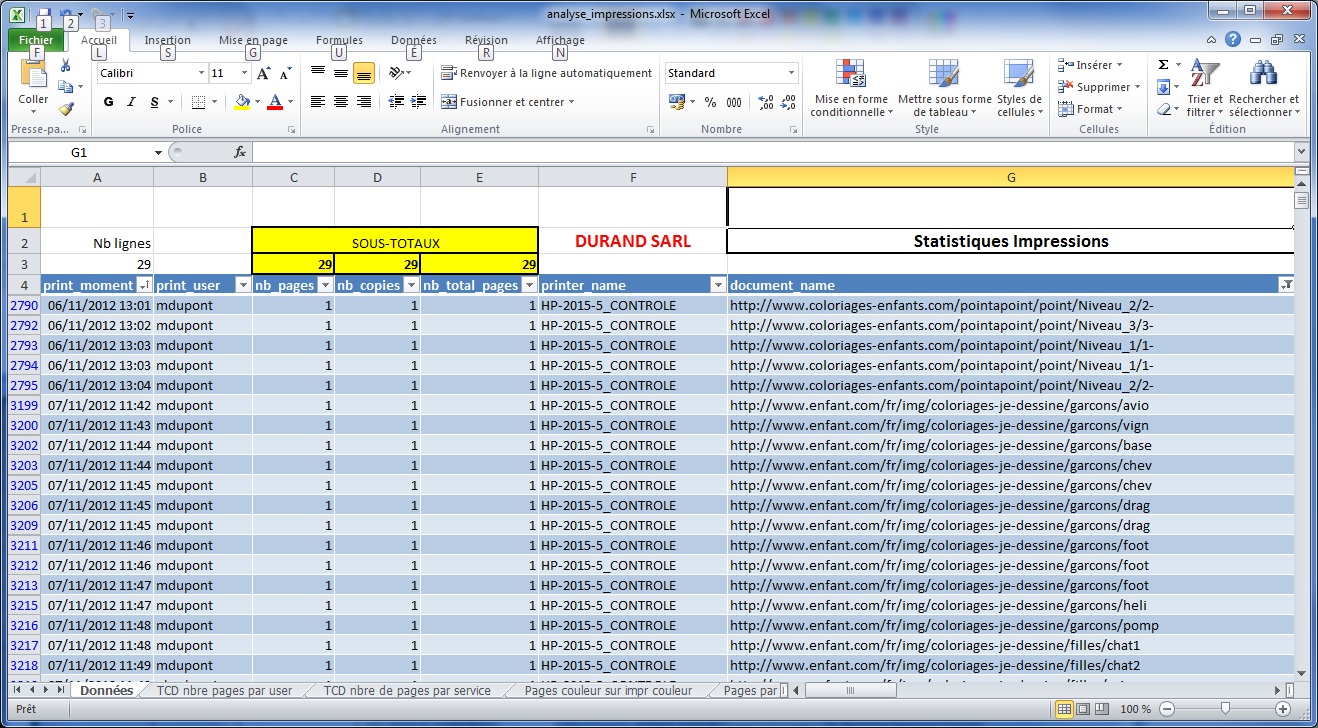Click the text orientation icon
The width and height of the screenshot is (1318, 728).
[396, 73]
